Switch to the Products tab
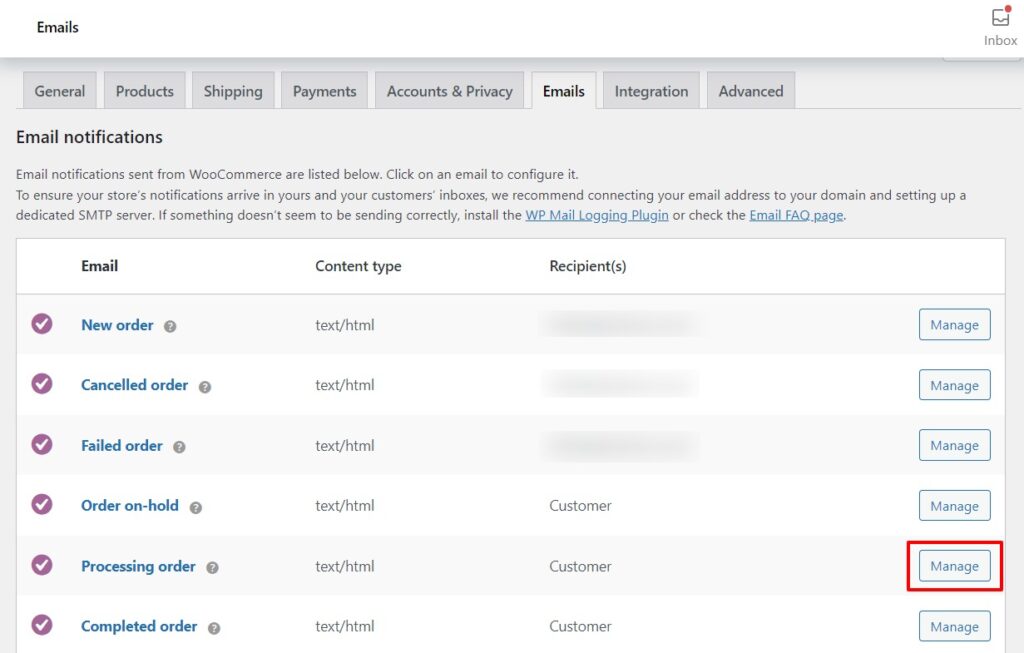 [x=144, y=90]
